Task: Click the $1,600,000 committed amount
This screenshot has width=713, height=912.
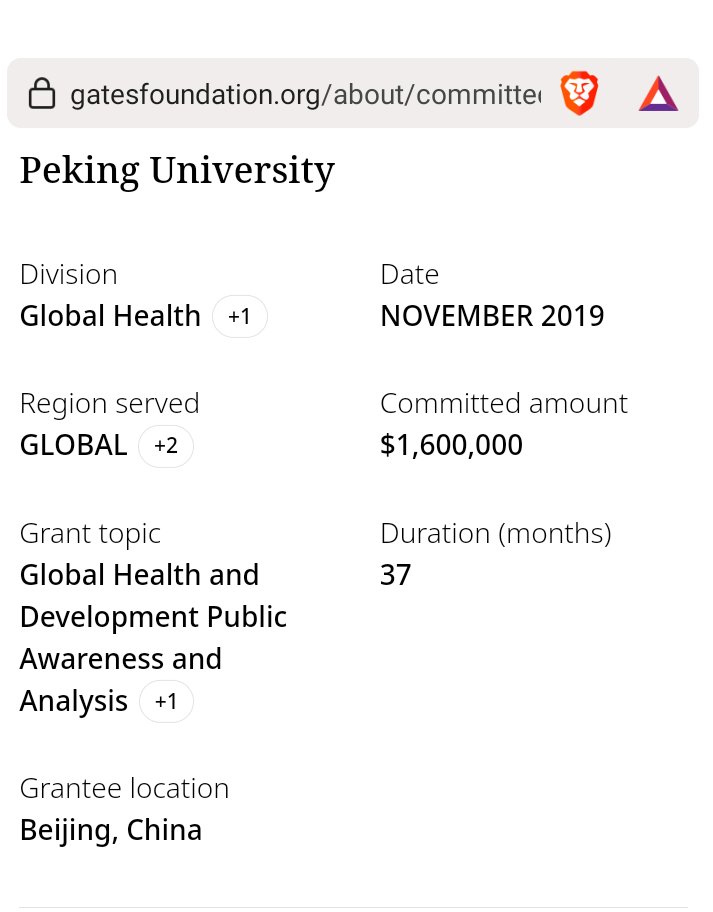Action: (451, 446)
